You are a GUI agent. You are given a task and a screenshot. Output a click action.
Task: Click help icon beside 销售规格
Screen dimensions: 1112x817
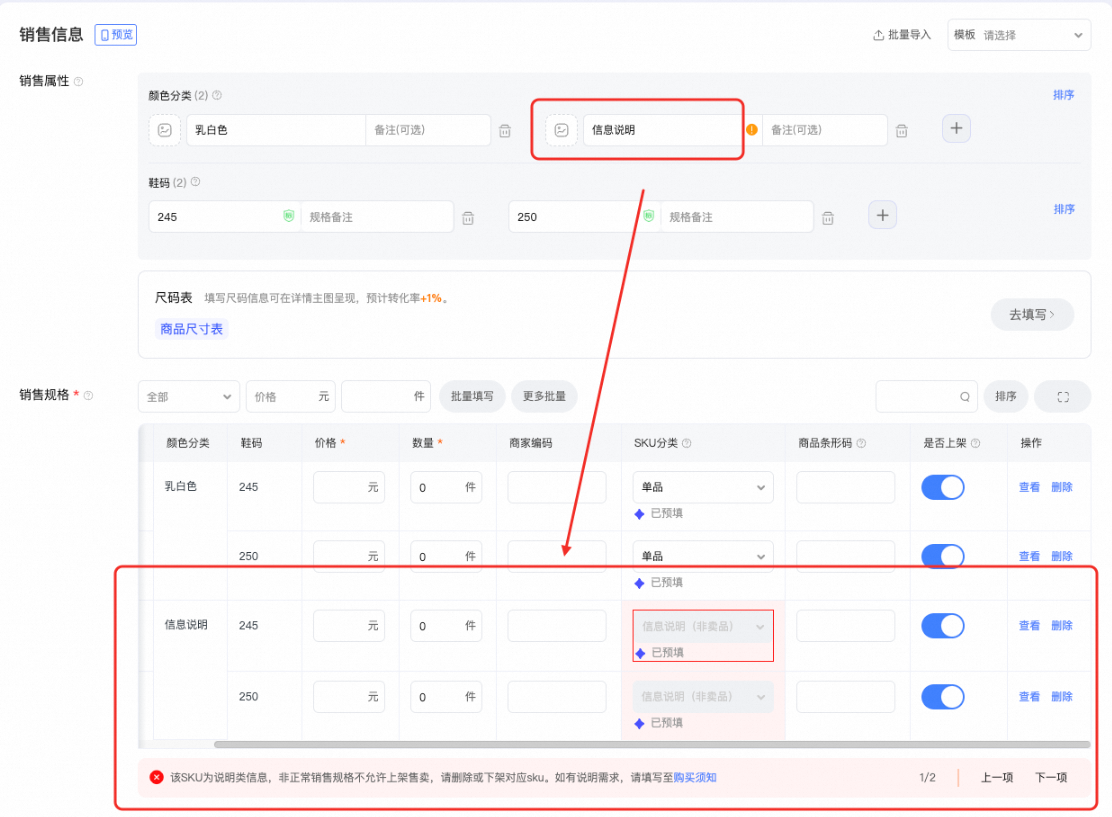(x=89, y=396)
